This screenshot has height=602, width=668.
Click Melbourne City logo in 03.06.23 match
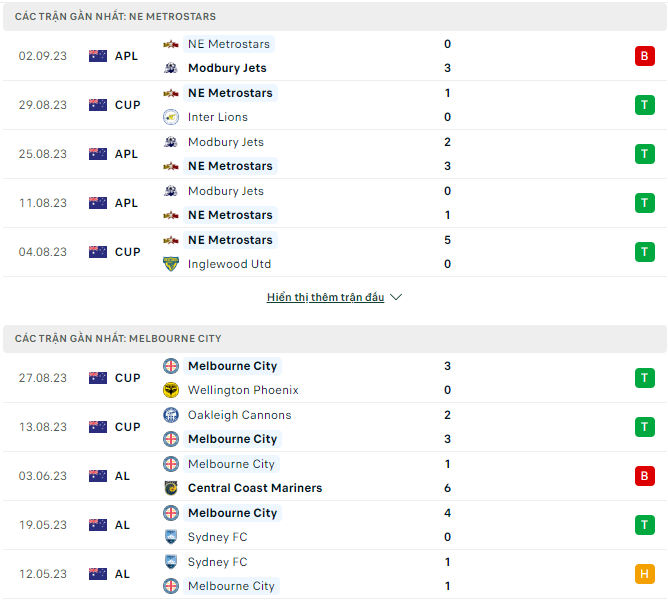coord(171,464)
